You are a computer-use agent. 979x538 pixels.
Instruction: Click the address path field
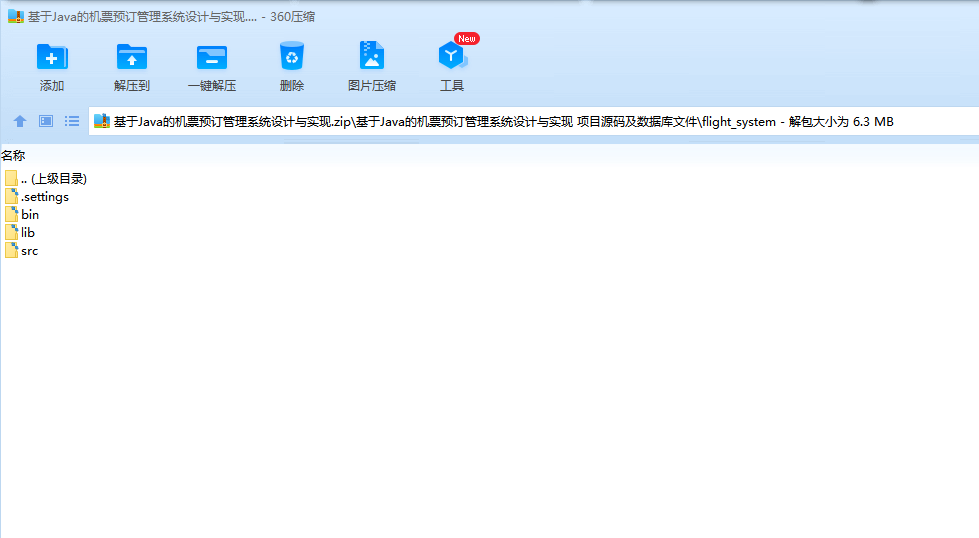pyautogui.click(x=534, y=121)
